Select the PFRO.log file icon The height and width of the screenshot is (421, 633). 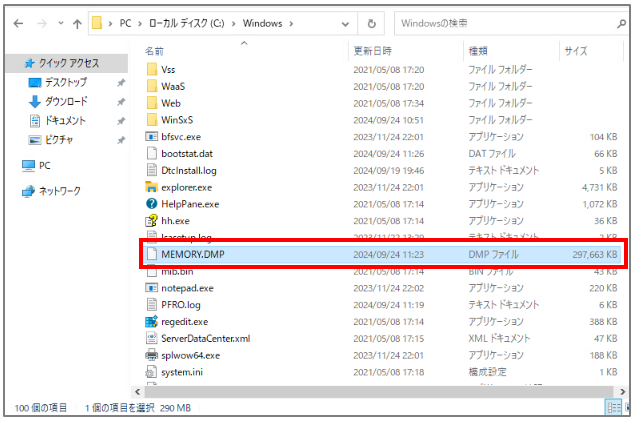tap(151, 305)
